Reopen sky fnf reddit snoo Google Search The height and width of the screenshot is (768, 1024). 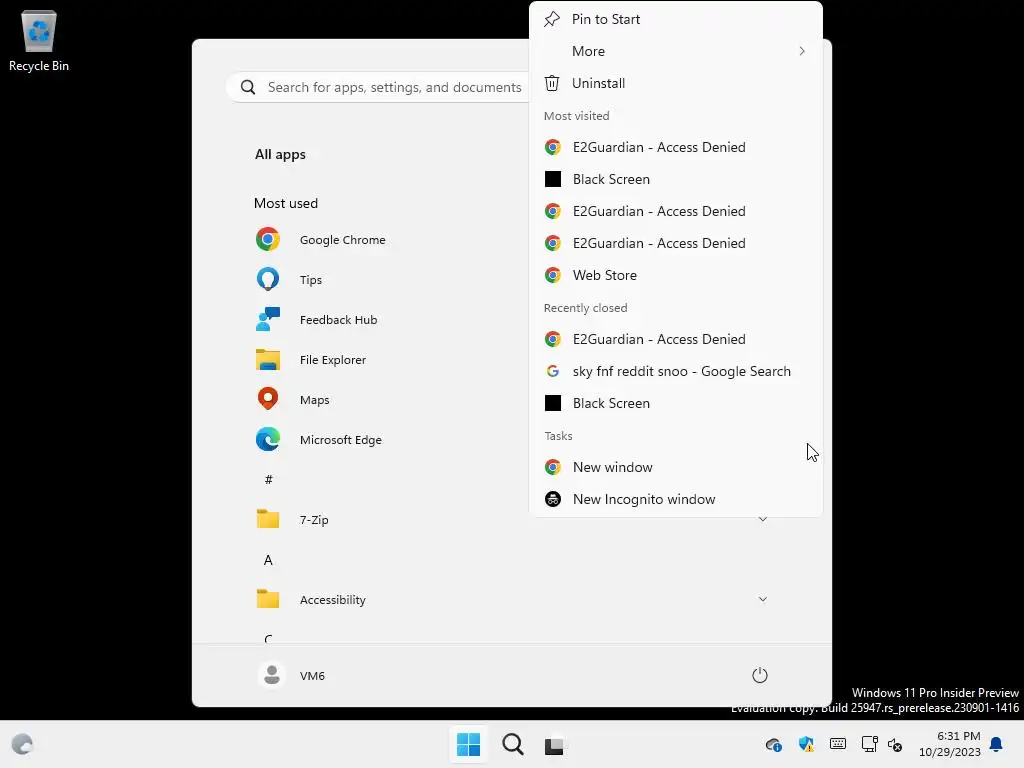(676, 371)
